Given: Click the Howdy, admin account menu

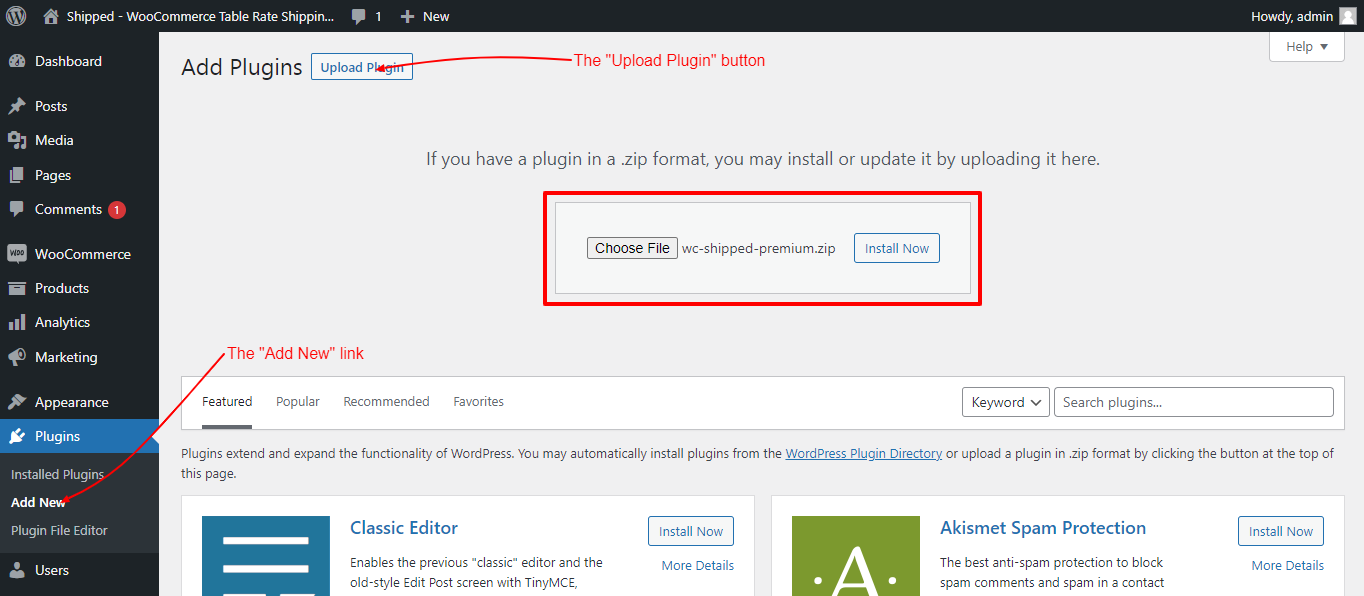Looking at the screenshot, I should click(1304, 16).
